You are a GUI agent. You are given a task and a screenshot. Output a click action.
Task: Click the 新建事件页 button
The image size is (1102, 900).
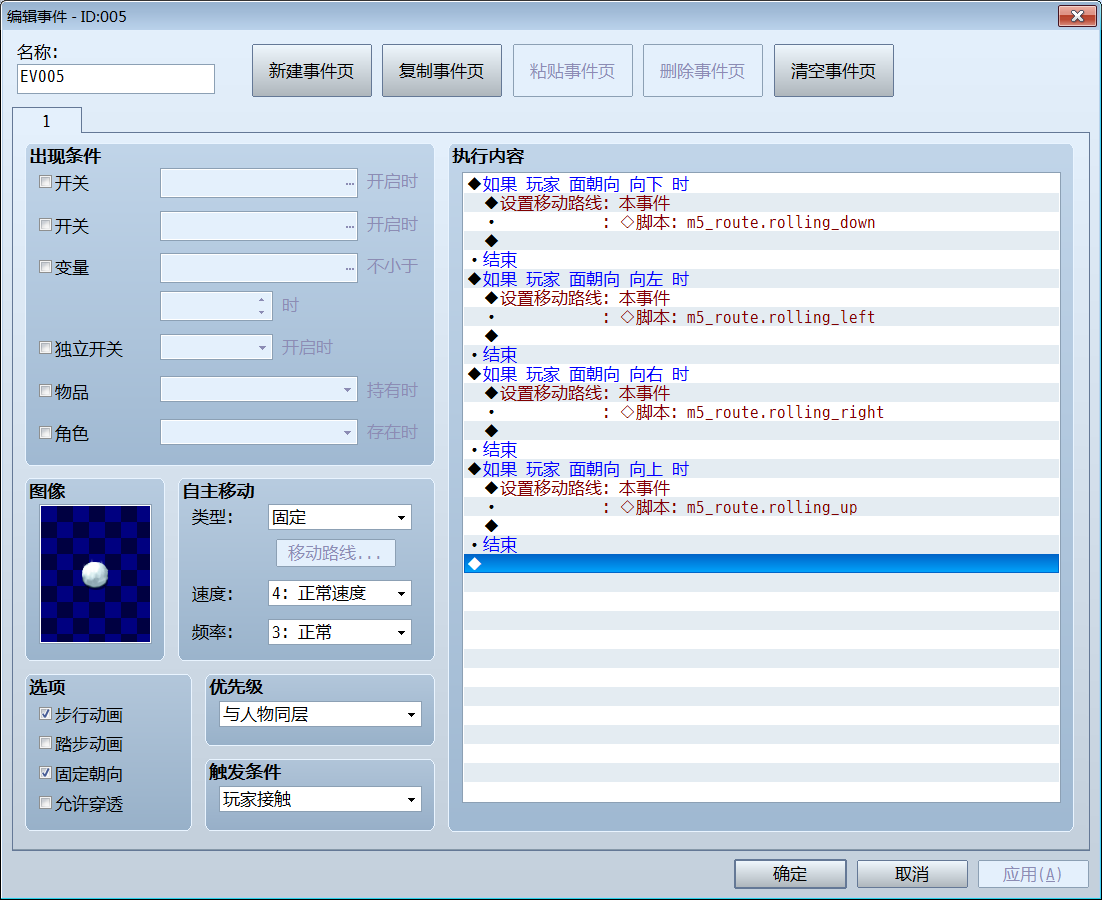point(311,70)
